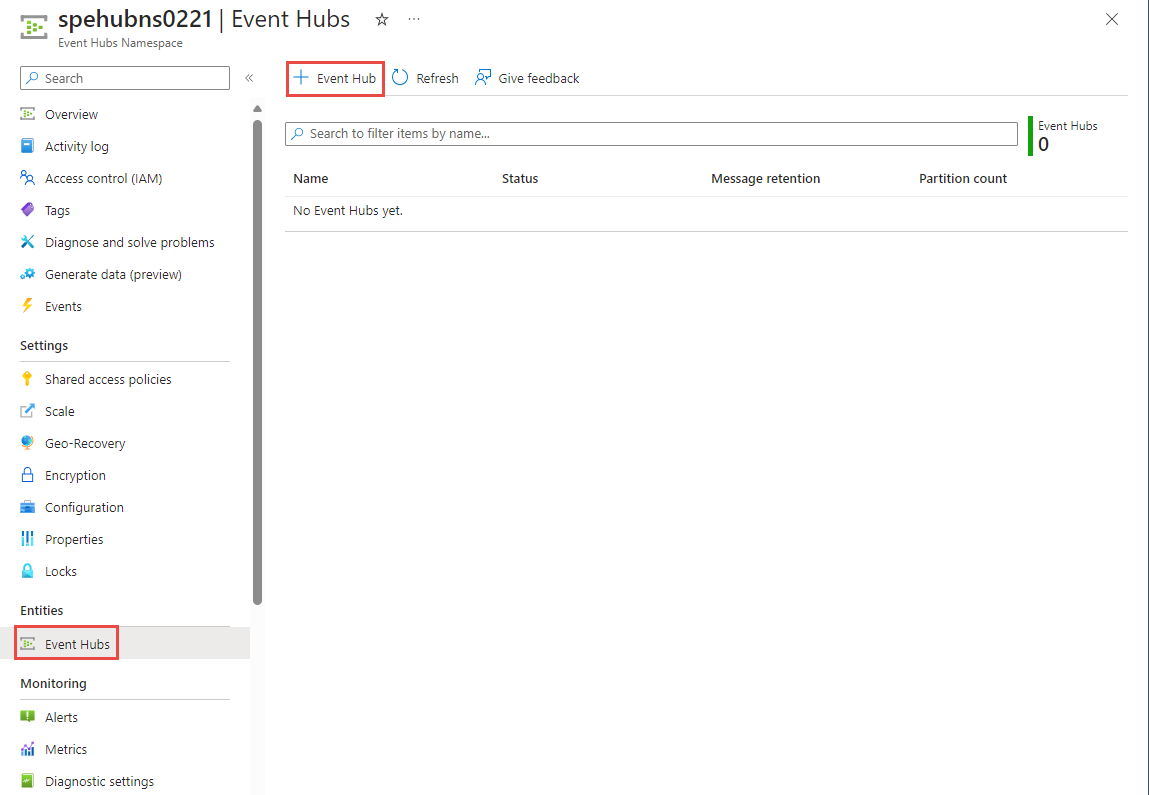This screenshot has width=1149, height=795.
Task: Click the Activity log icon
Action: pyautogui.click(x=27, y=146)
